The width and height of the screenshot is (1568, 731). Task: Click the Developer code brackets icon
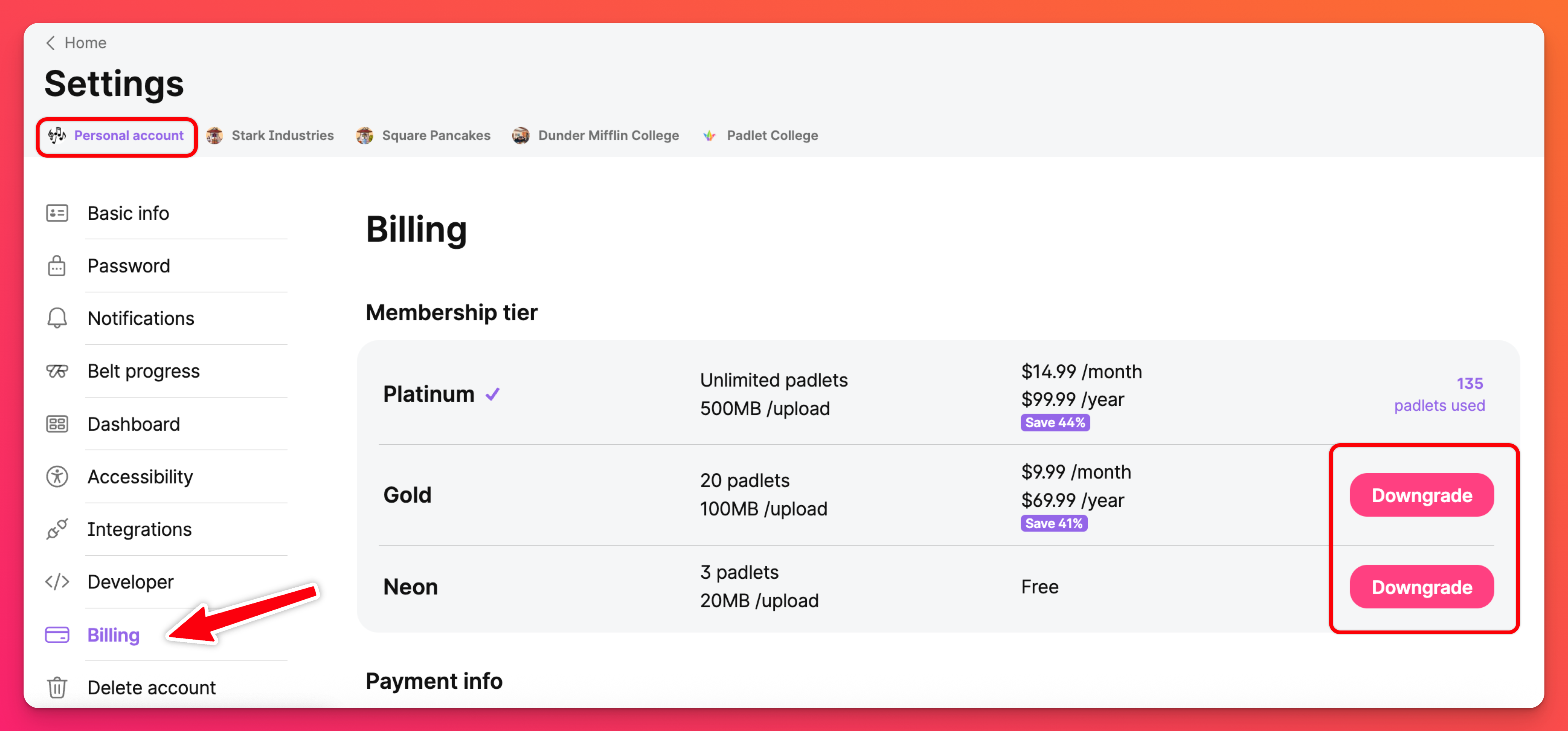click(57, 582)
